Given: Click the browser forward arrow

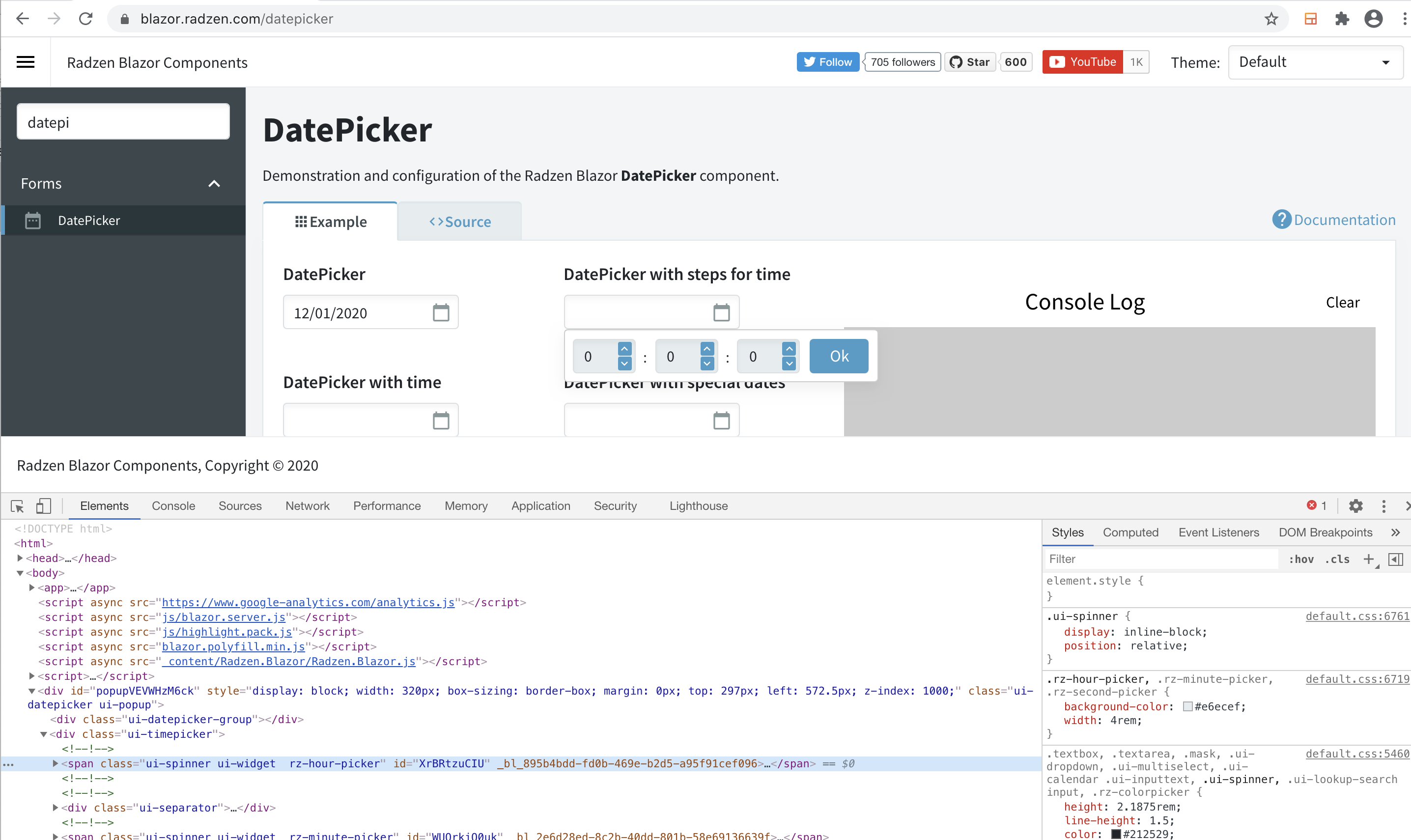Looking at the screenshot, I should pyautogui.click(x=54, y=19).
